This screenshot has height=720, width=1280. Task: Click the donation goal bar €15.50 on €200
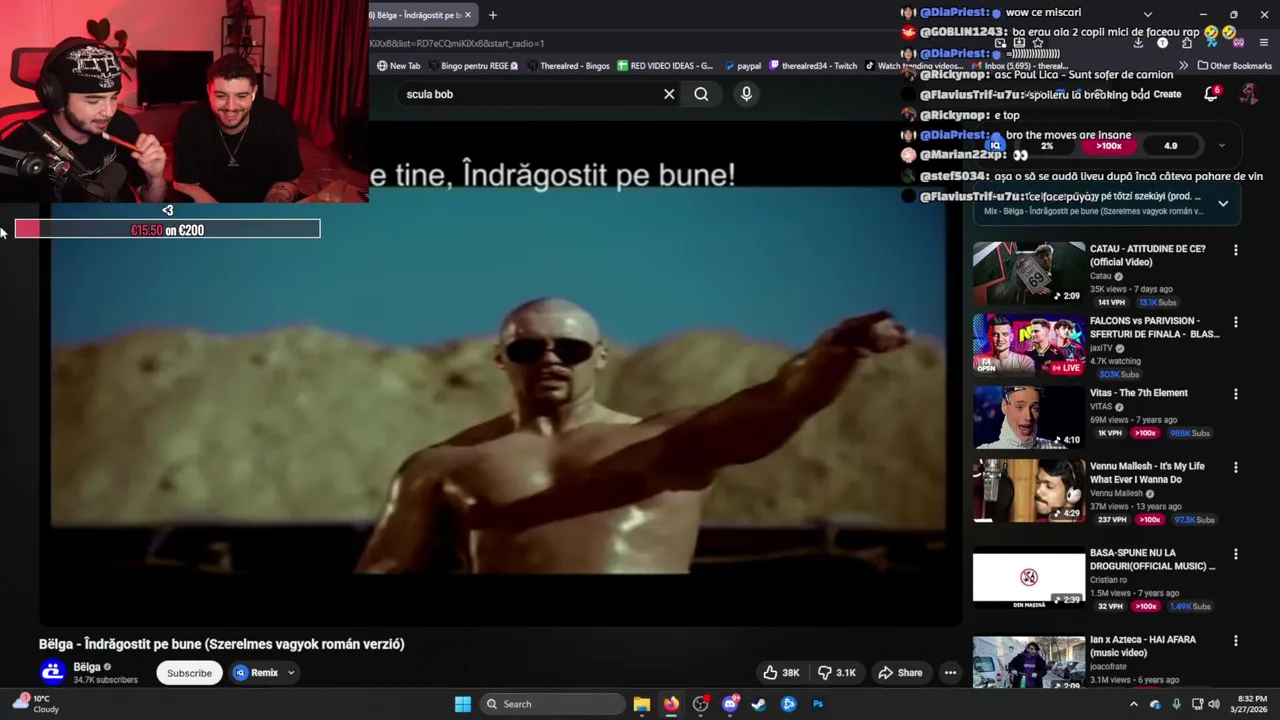tap(167, 229)
